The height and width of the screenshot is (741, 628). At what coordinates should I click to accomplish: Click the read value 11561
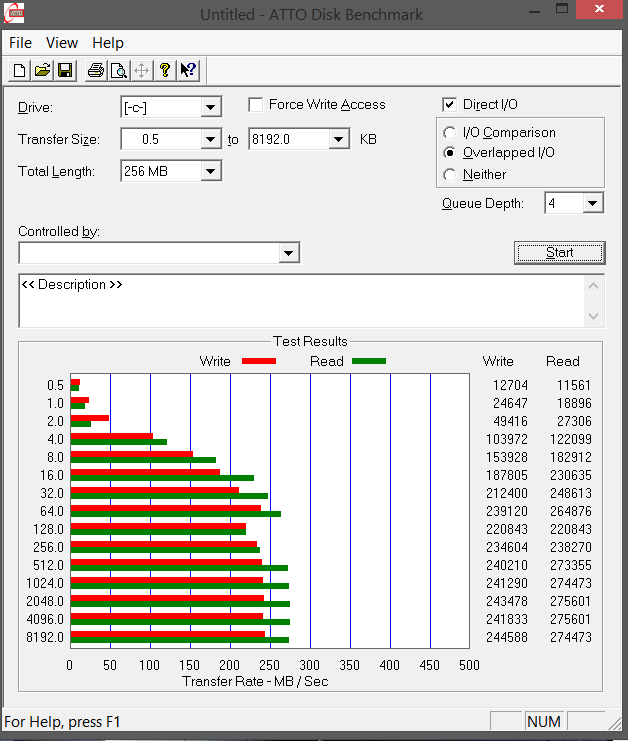coord(574,386)
